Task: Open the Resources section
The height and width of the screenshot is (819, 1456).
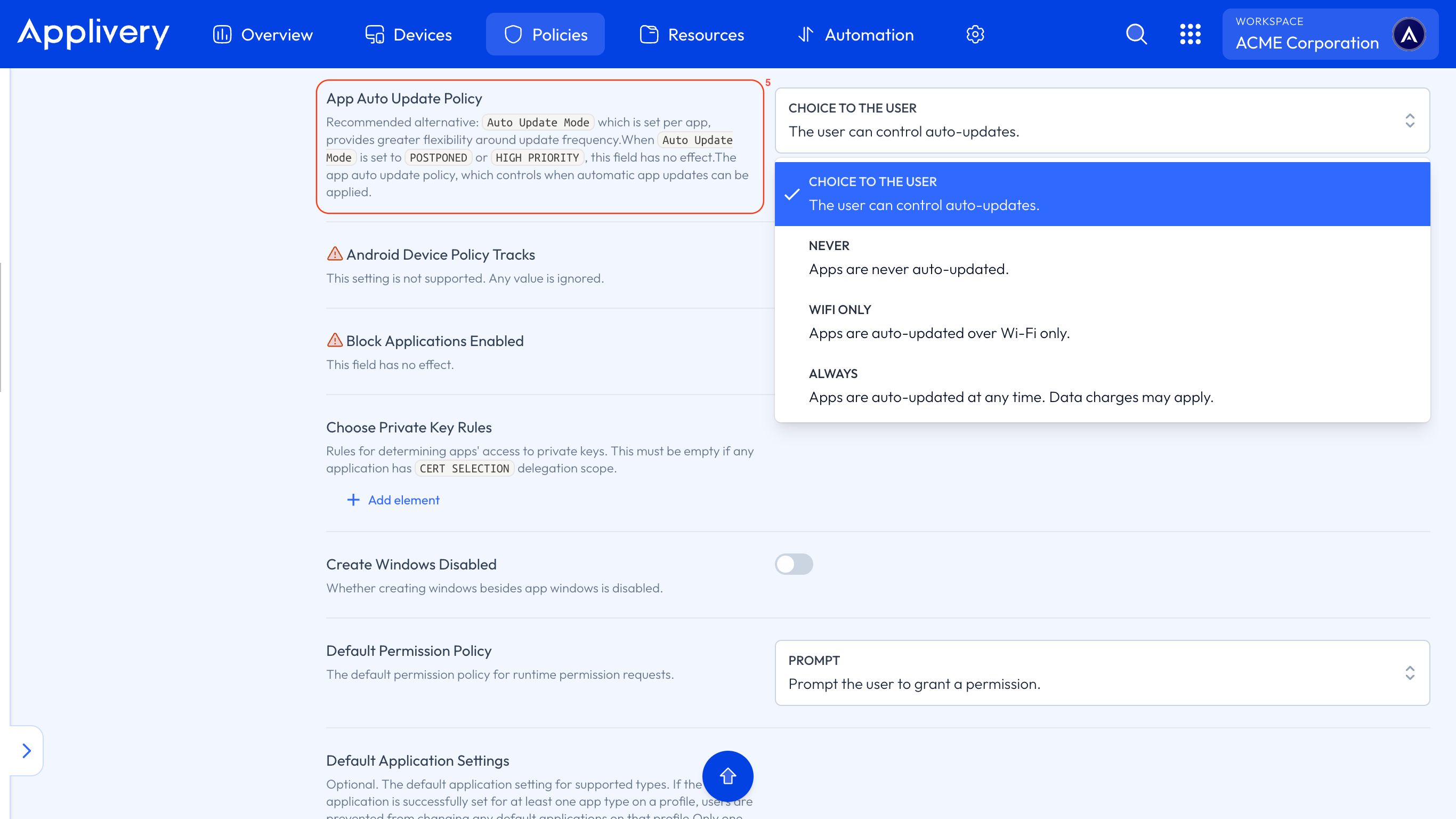Action: point(692,34)
